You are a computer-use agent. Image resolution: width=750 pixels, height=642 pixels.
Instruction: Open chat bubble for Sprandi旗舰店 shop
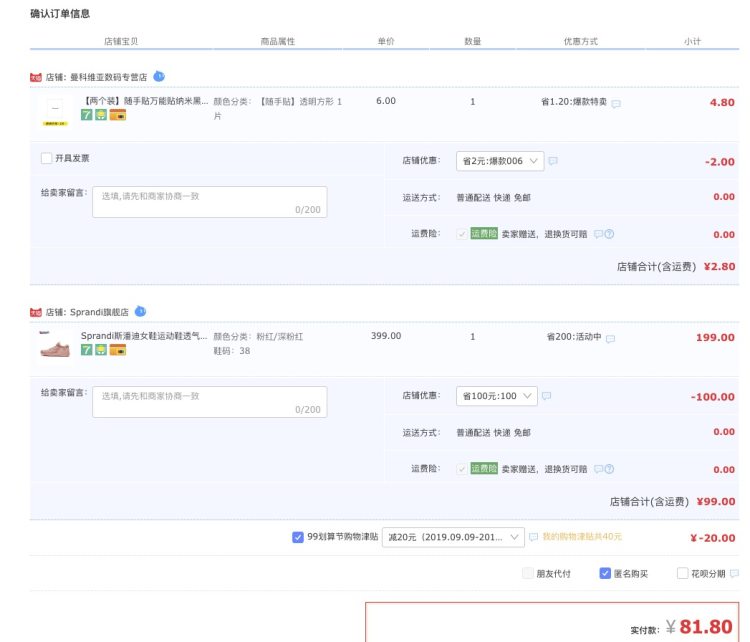point(140,311)
